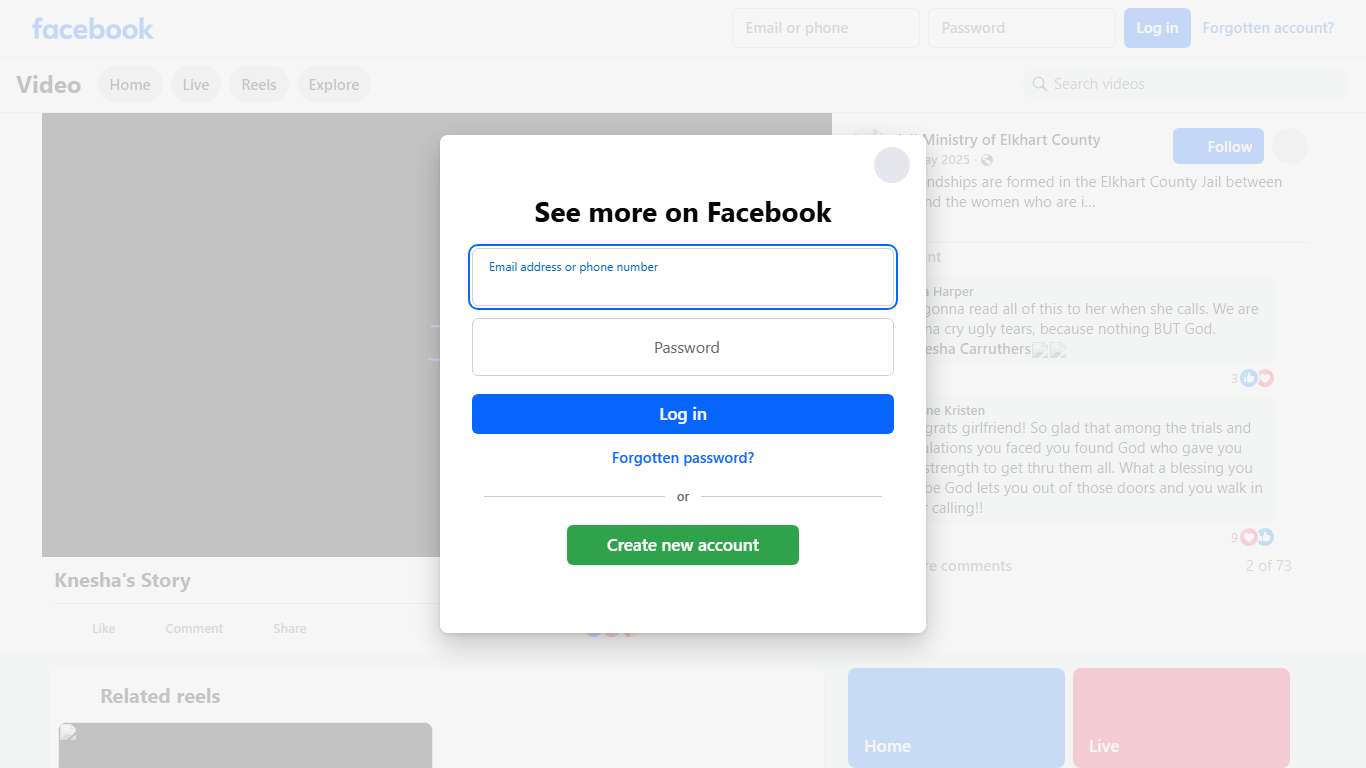The image size is (1366, 768).
Task: Close the login dialog with round button
Action: 891,165
